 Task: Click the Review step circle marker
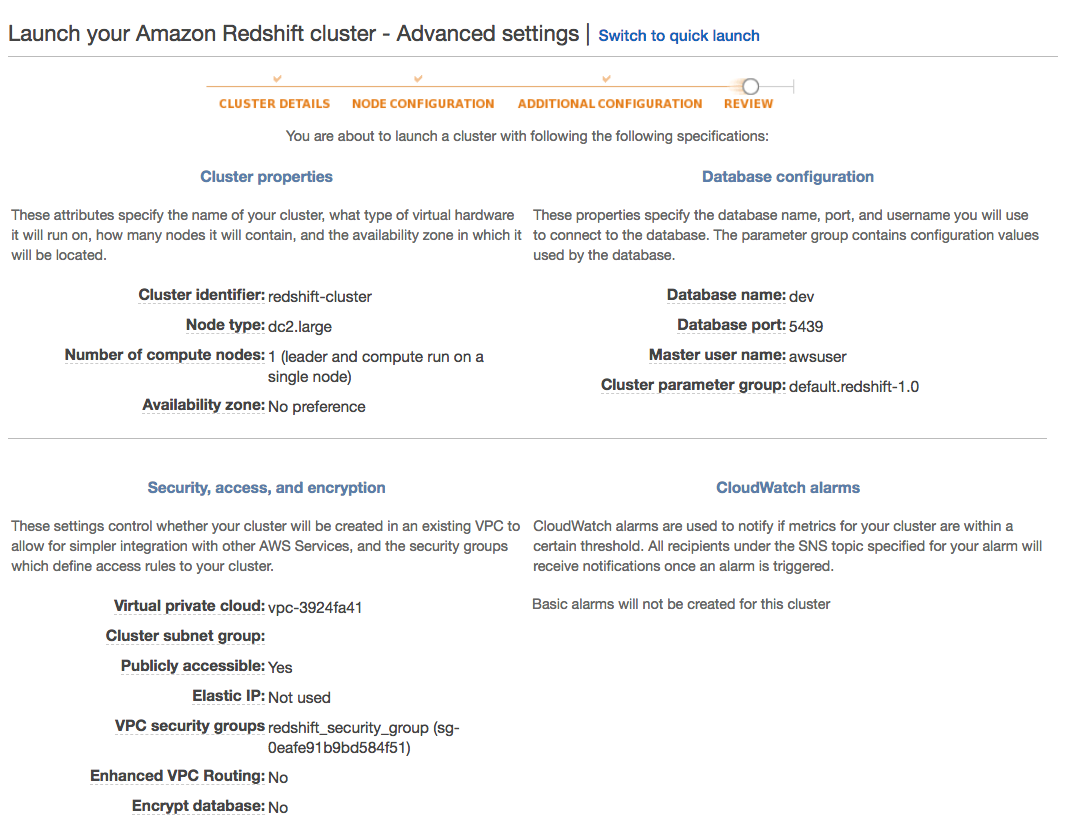pos(751,87)
